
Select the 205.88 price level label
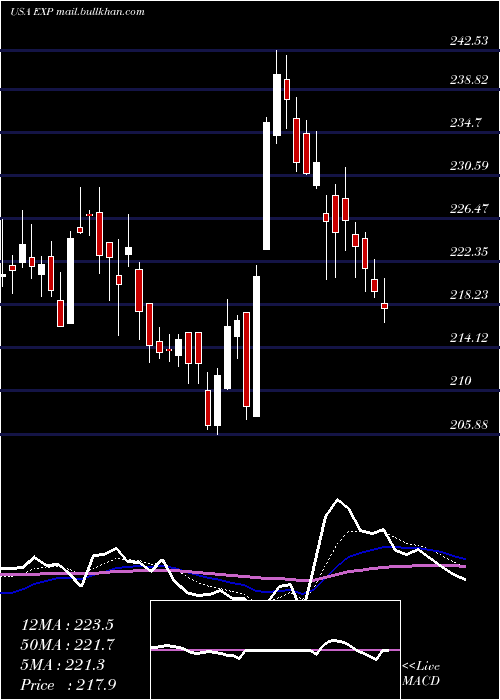468,424
